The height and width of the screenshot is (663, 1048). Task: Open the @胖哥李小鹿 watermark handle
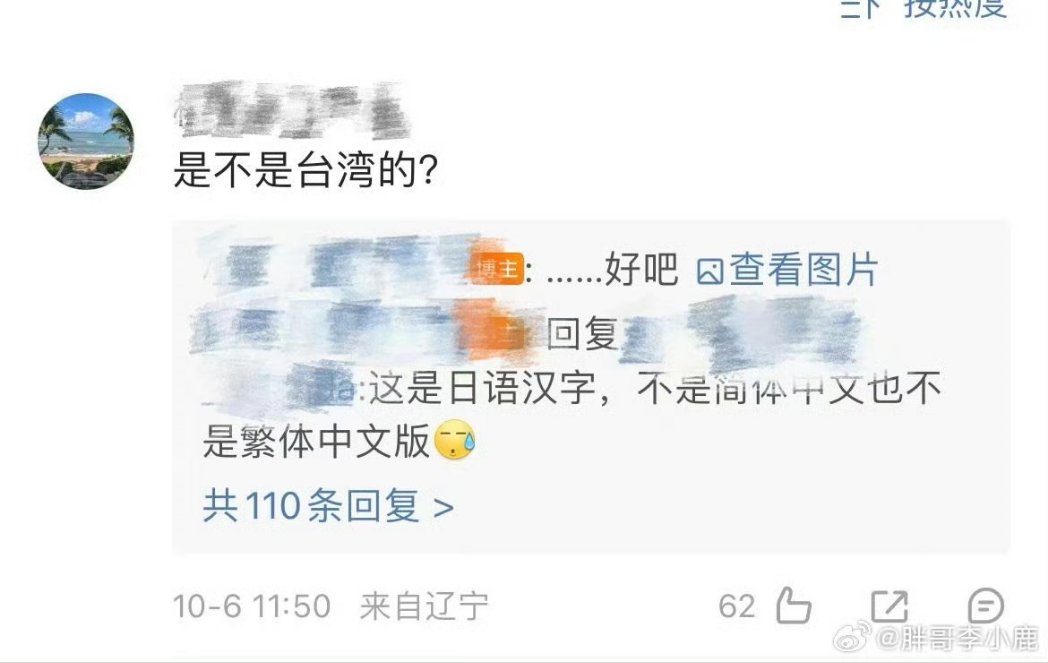point(956,638)
